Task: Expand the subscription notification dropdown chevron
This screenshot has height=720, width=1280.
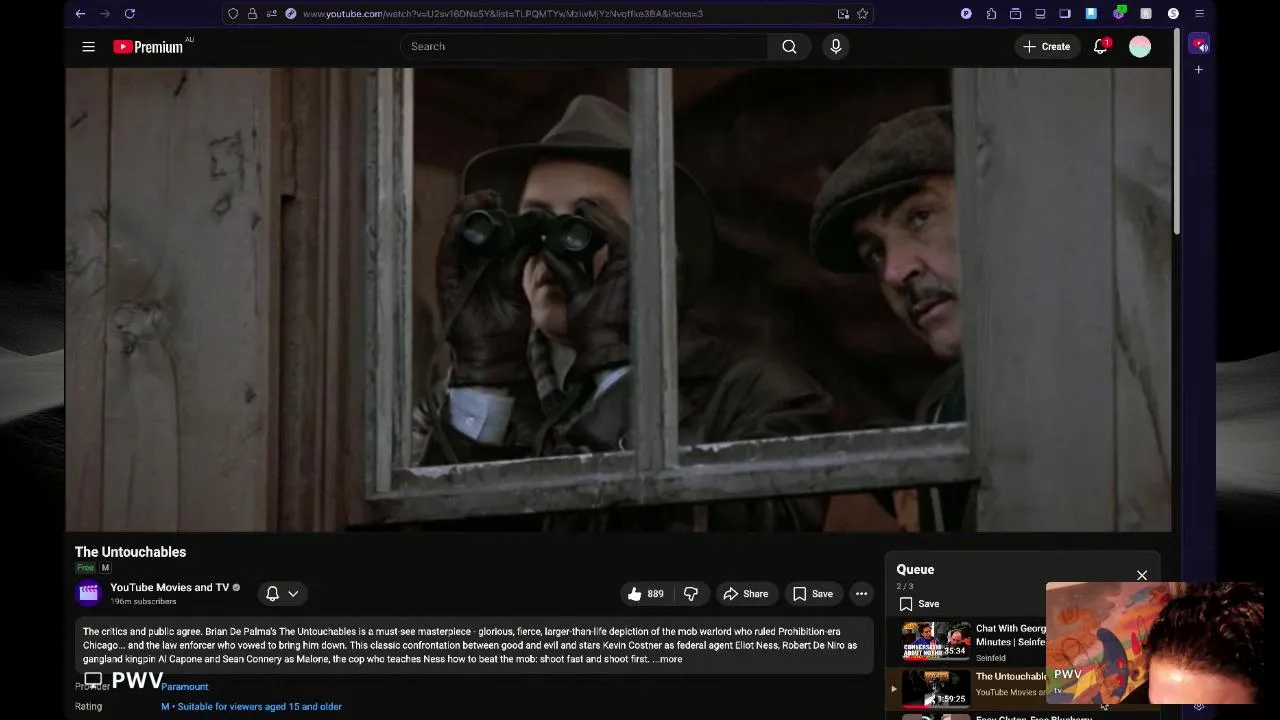Action: pos(293,594)
